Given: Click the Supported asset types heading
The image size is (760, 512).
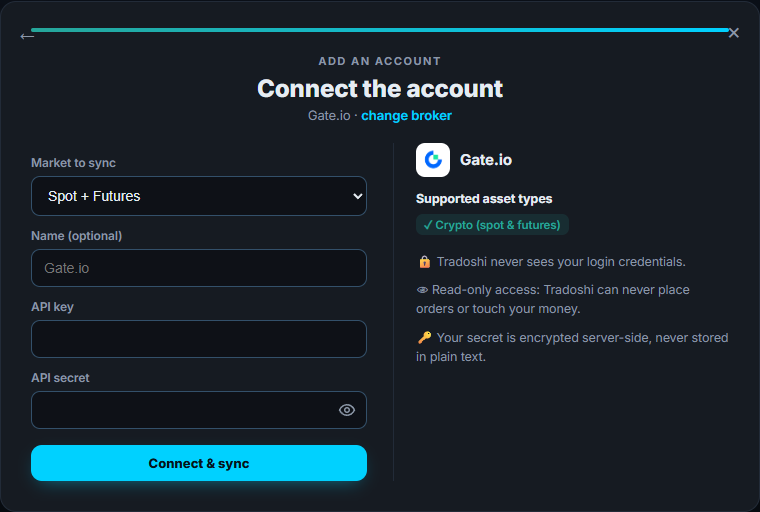Looking at the screenshot, I should click(484, 199).
